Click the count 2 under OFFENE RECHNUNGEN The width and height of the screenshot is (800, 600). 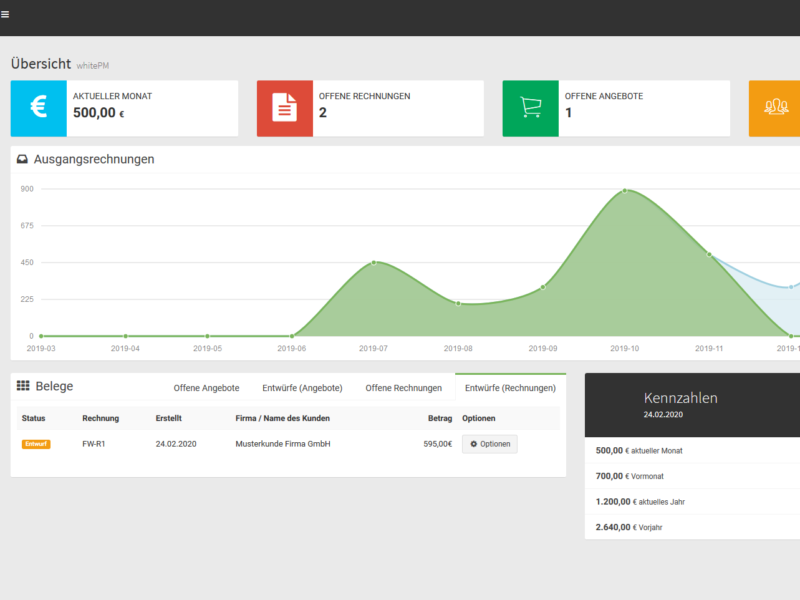click(x=323, y=113)
